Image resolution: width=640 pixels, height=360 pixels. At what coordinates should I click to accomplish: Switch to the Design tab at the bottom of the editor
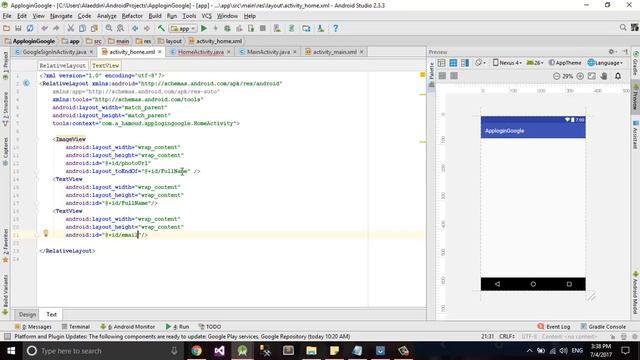tap(27, 314)
